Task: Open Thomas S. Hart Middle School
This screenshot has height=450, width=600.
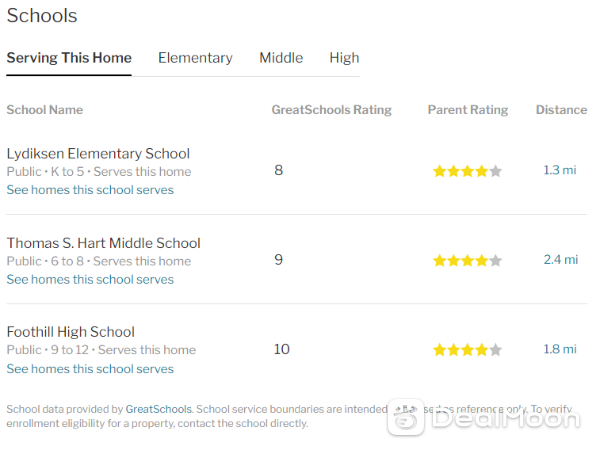Action: pyautogui.click(x=104, y=243)
